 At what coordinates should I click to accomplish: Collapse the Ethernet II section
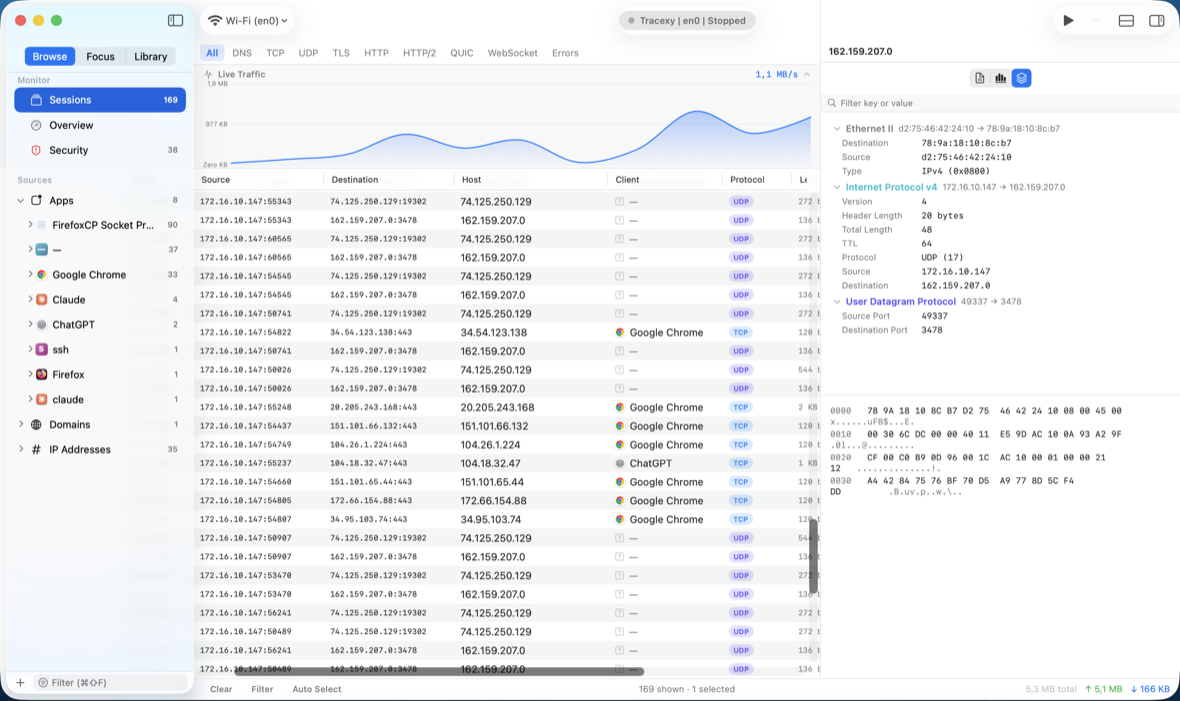click(837, 129)
